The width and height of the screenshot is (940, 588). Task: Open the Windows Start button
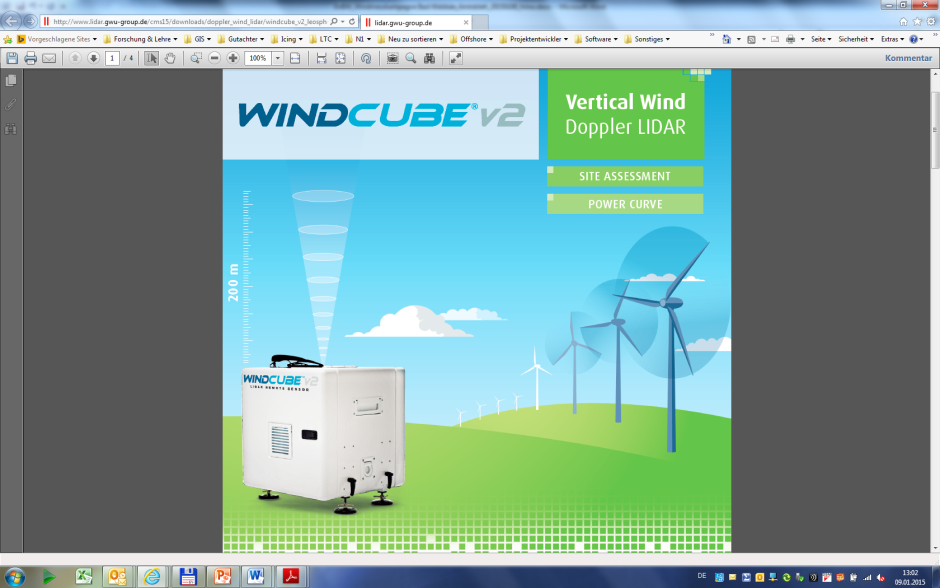pos(14,577)
